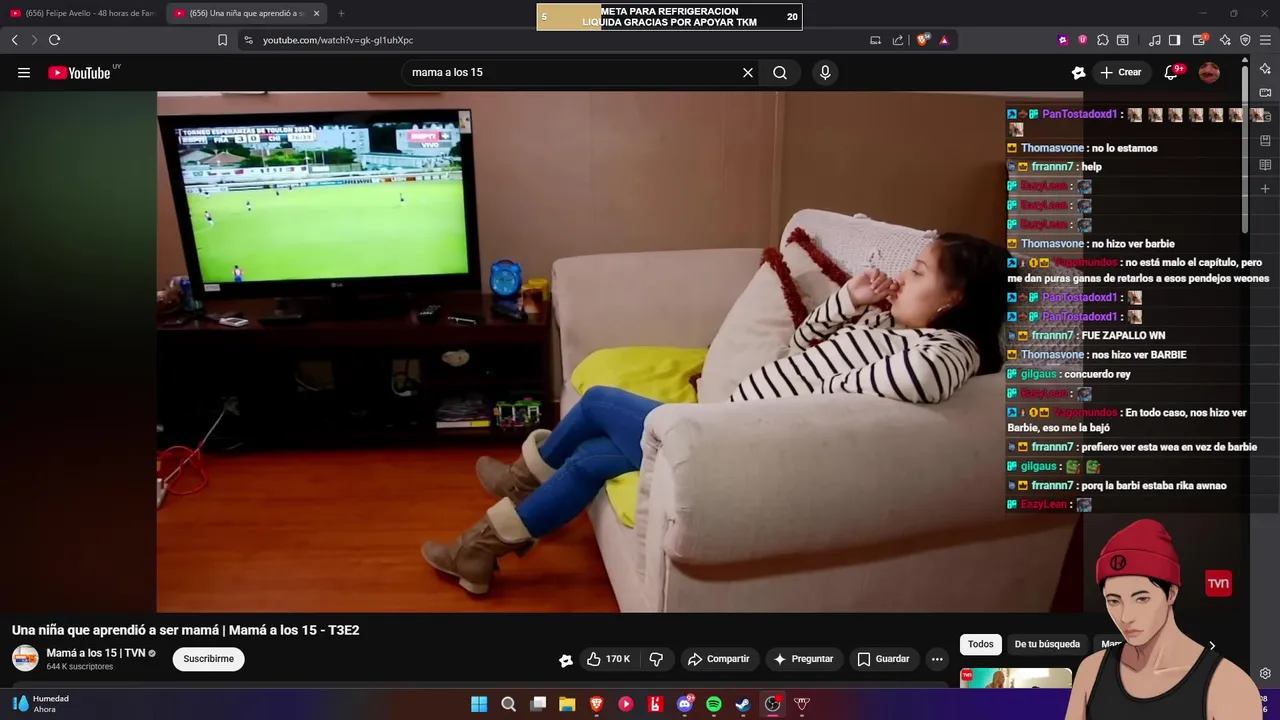Select the Todos filter chip
The image size is (1280, 720).
[x=980, y=644]
